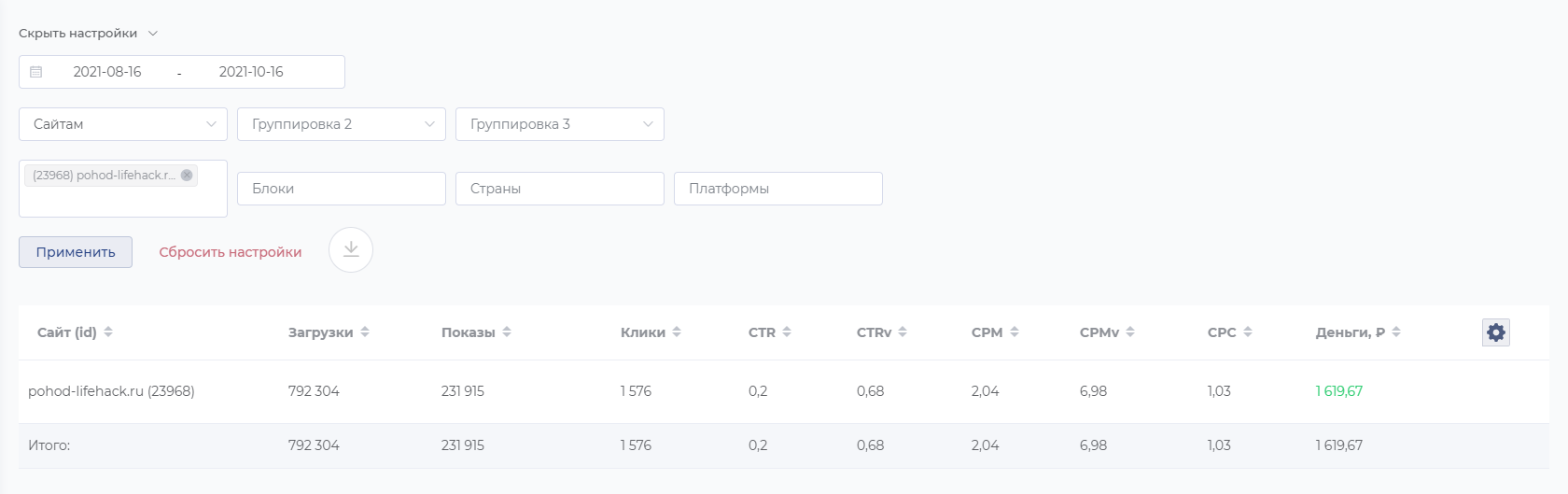Open table column settings gear
1568x494 pixels.
[x=1495, y=332]
